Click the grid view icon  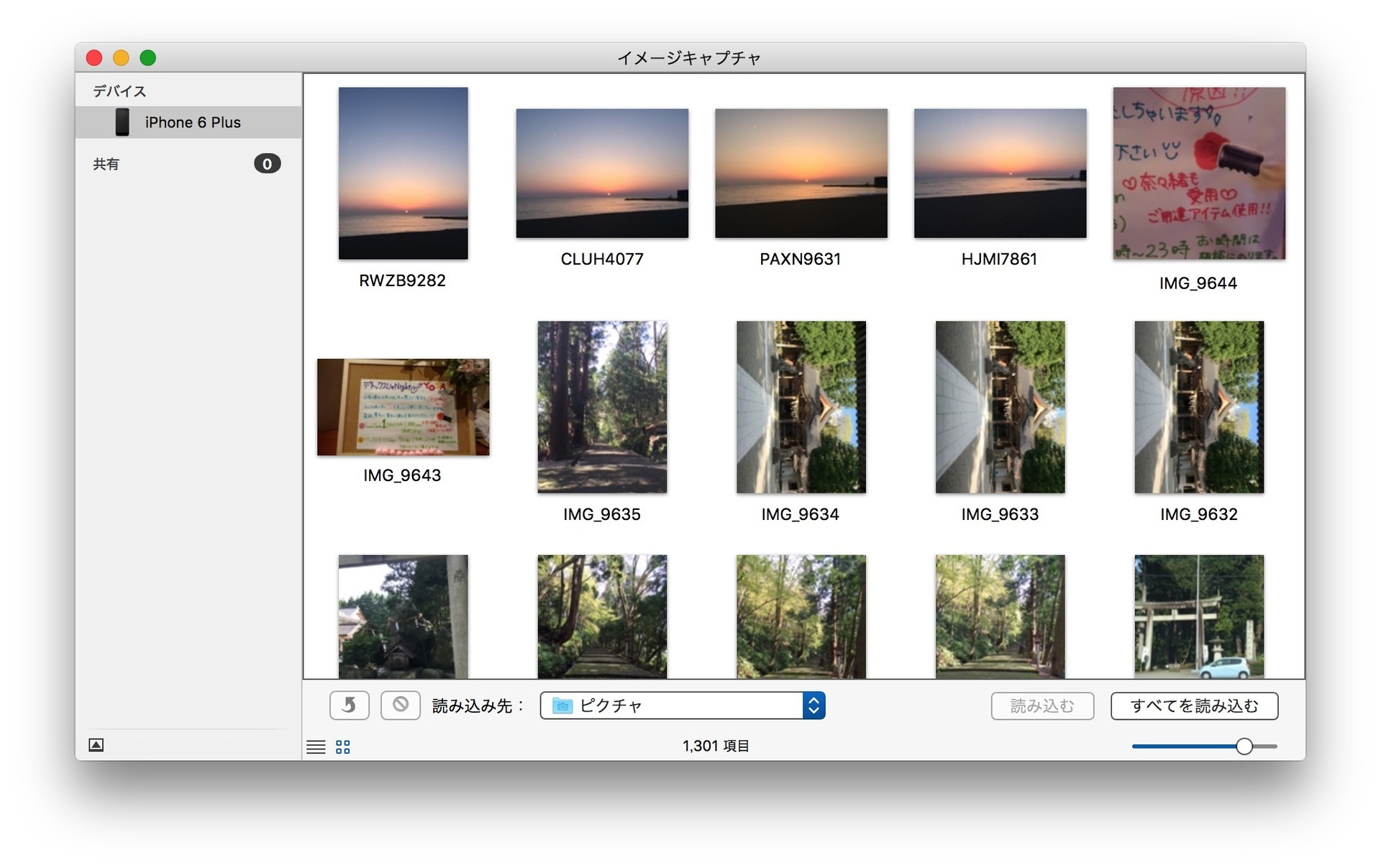343,745
